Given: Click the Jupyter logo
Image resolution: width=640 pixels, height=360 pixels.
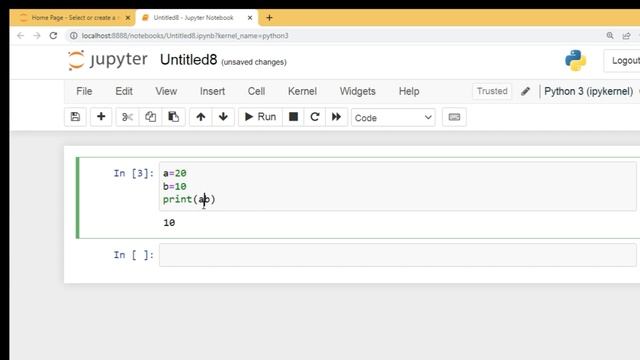Looking at the screenshot, I should click(107, 60).
